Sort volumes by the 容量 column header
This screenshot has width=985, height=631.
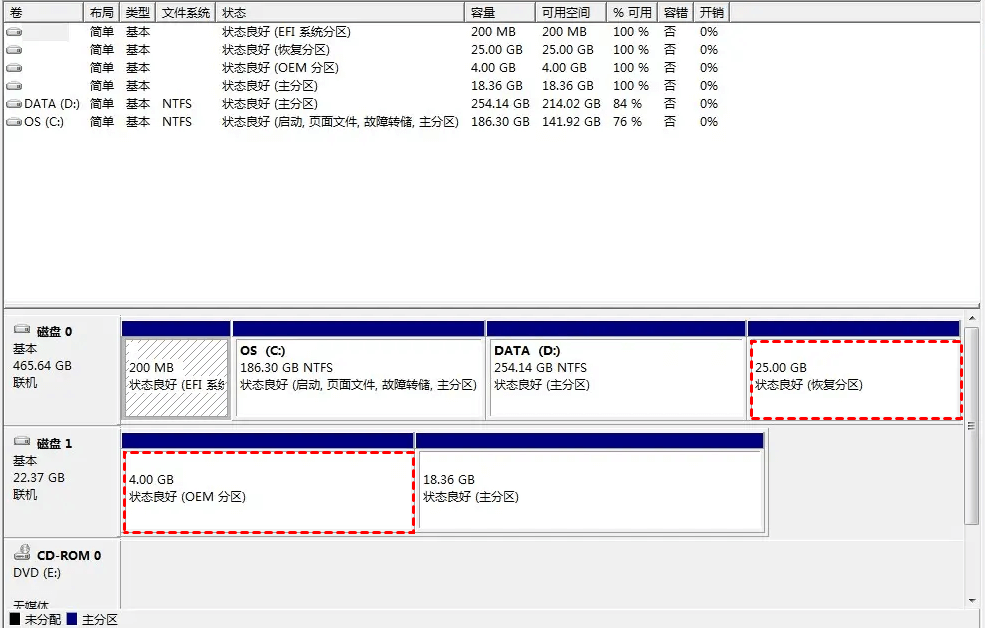[x=499, y=13]
